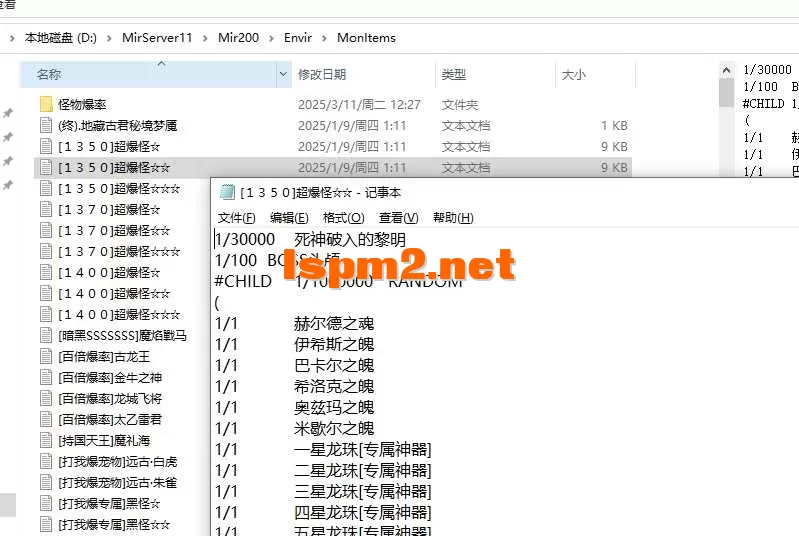Open the 怪物爆率 folder icon
The width and height of the screenshot is (799, 536).
point(46,104)
